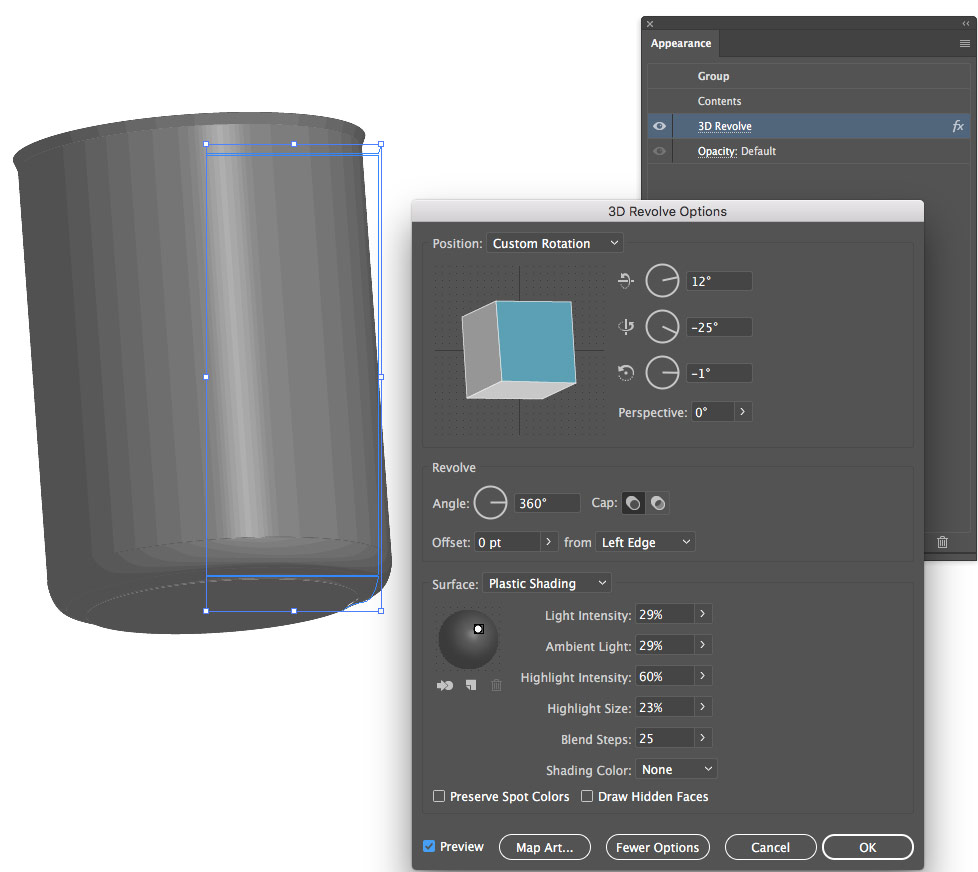
Task: Click move light to back icon
Action: pyautogui.click(x=445, y=685)
